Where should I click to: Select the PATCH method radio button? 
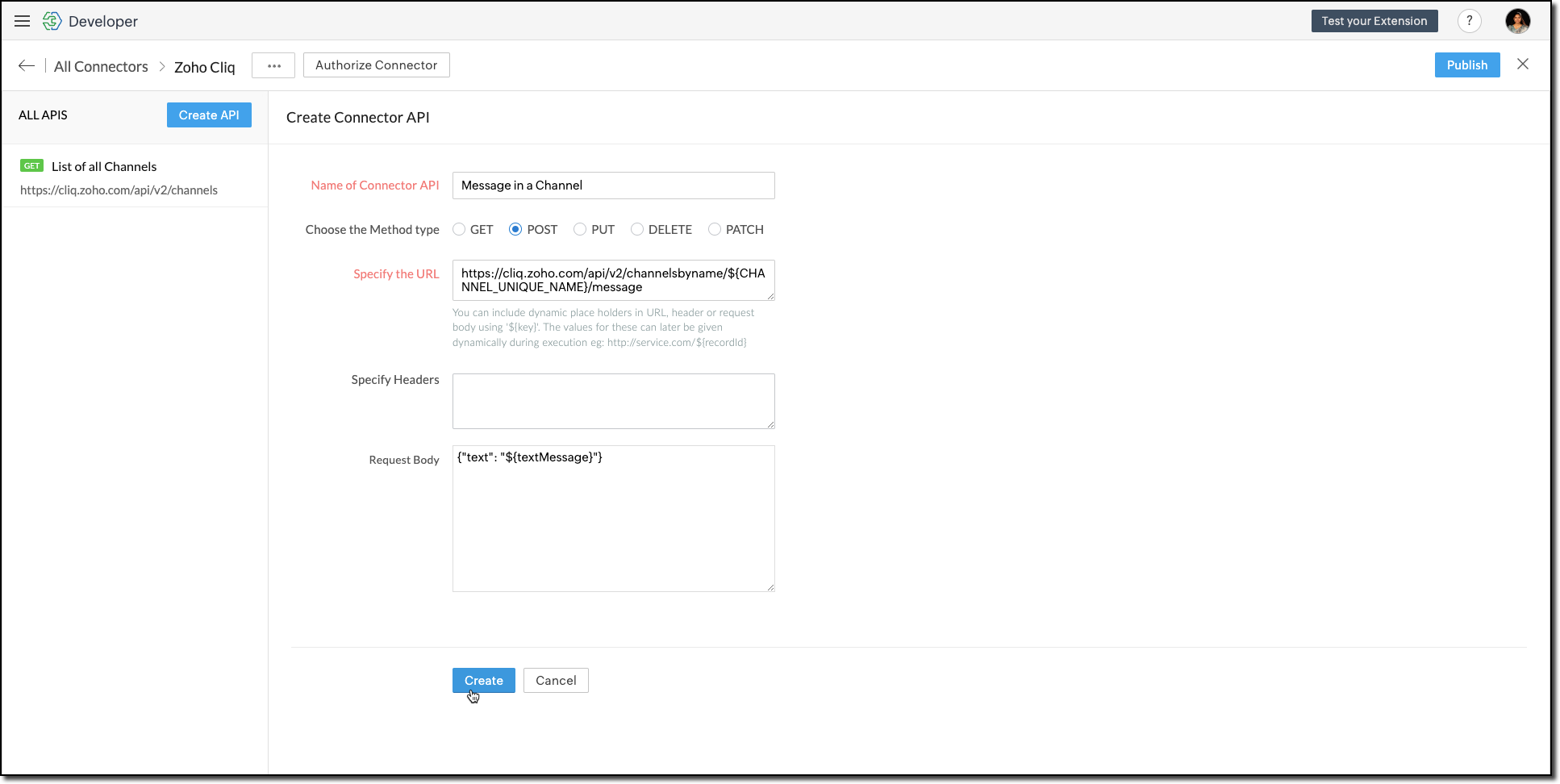coord(715,230)
